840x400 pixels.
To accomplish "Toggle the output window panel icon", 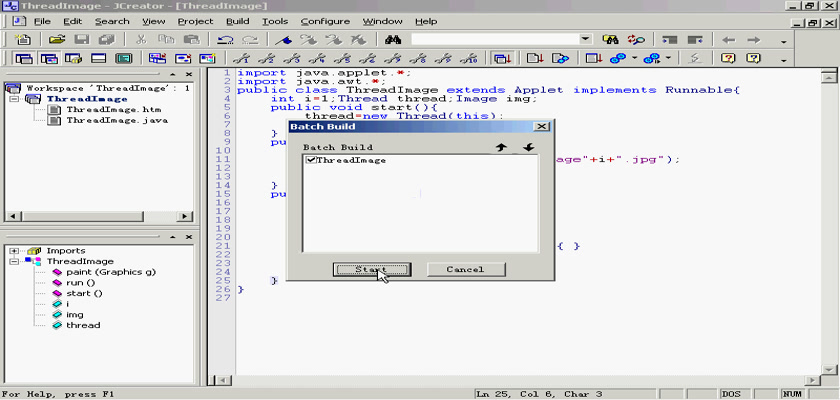I will 99,58.
